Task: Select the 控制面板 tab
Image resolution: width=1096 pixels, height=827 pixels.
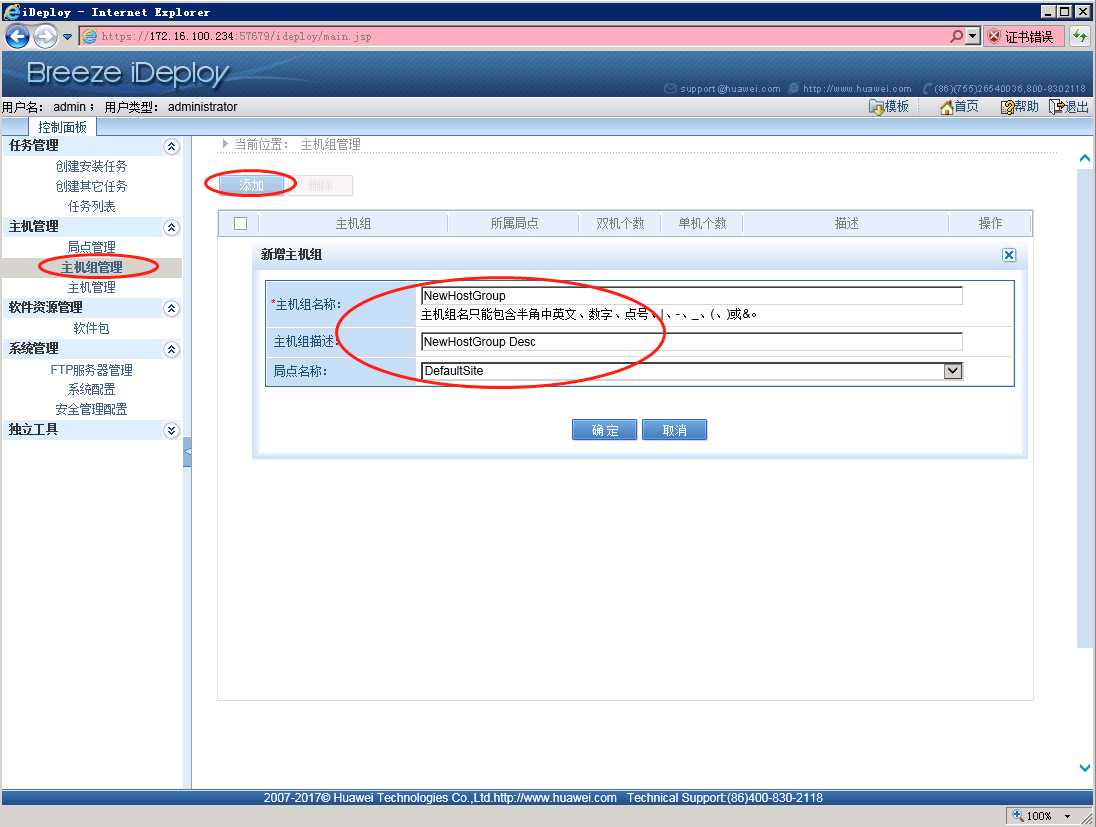Action: pos(62,127)
